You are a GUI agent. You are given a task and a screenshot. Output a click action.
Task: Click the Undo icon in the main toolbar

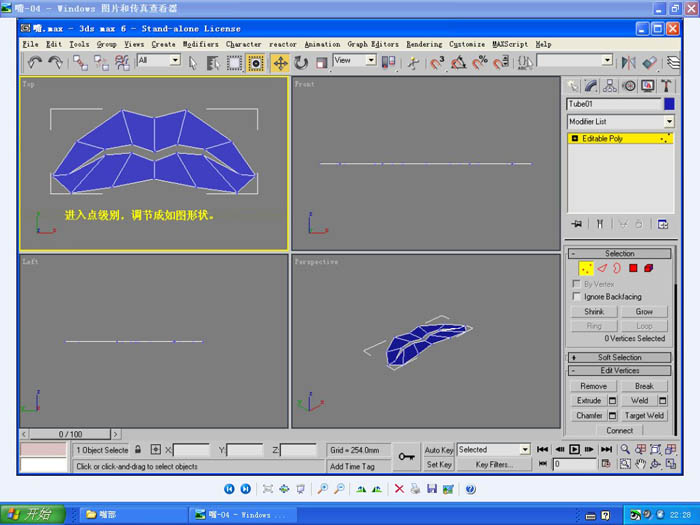[34, 62]
